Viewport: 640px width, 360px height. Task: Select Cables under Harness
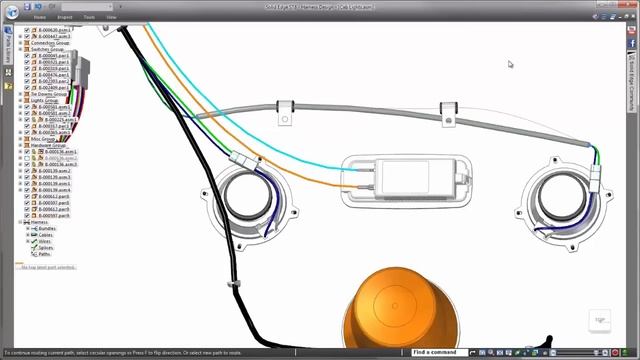[x=46, y=235]
